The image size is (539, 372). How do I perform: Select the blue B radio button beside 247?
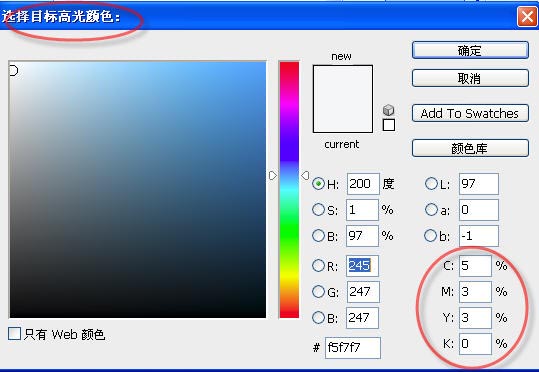coord(318,318)
